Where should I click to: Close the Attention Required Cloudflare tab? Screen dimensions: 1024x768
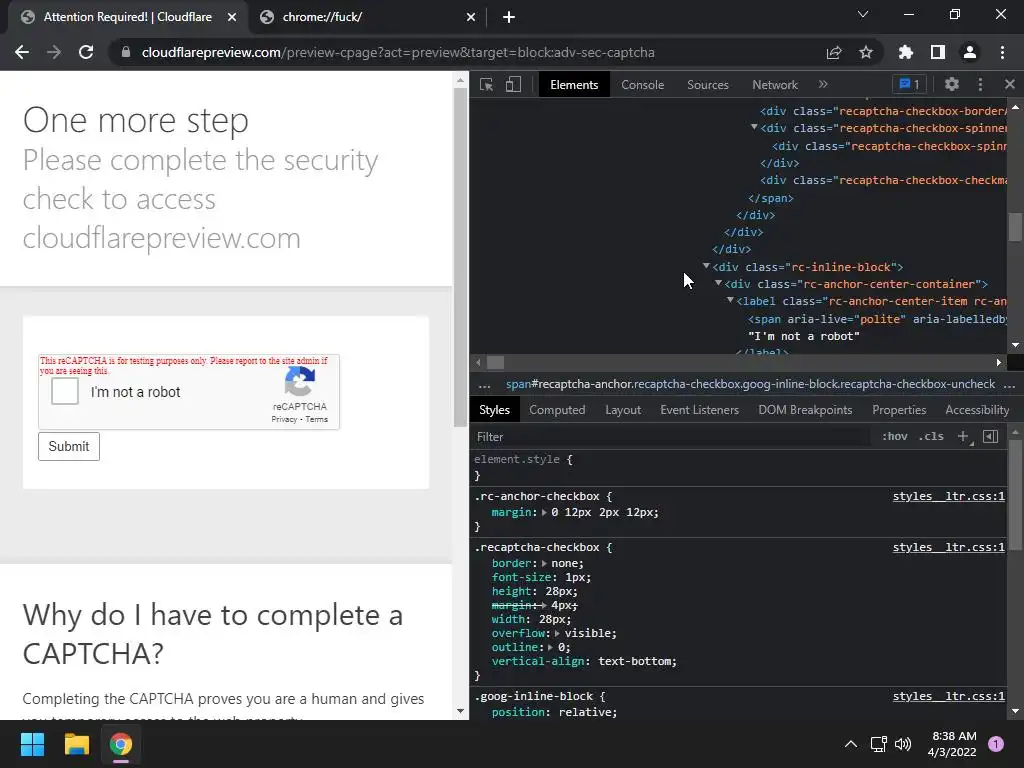click(232, 17)
